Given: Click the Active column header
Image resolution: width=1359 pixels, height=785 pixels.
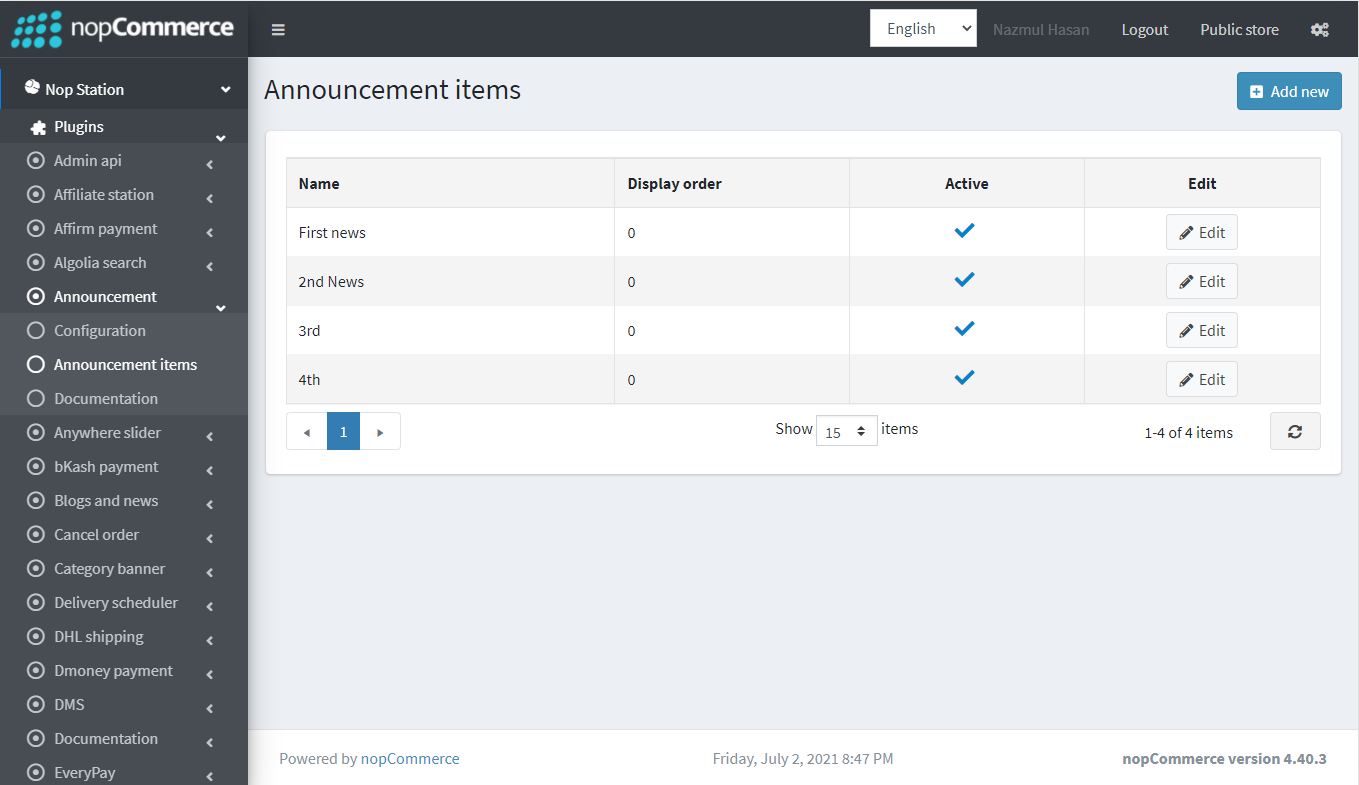Looking at the screenshot, I should [x=967, y=183].
